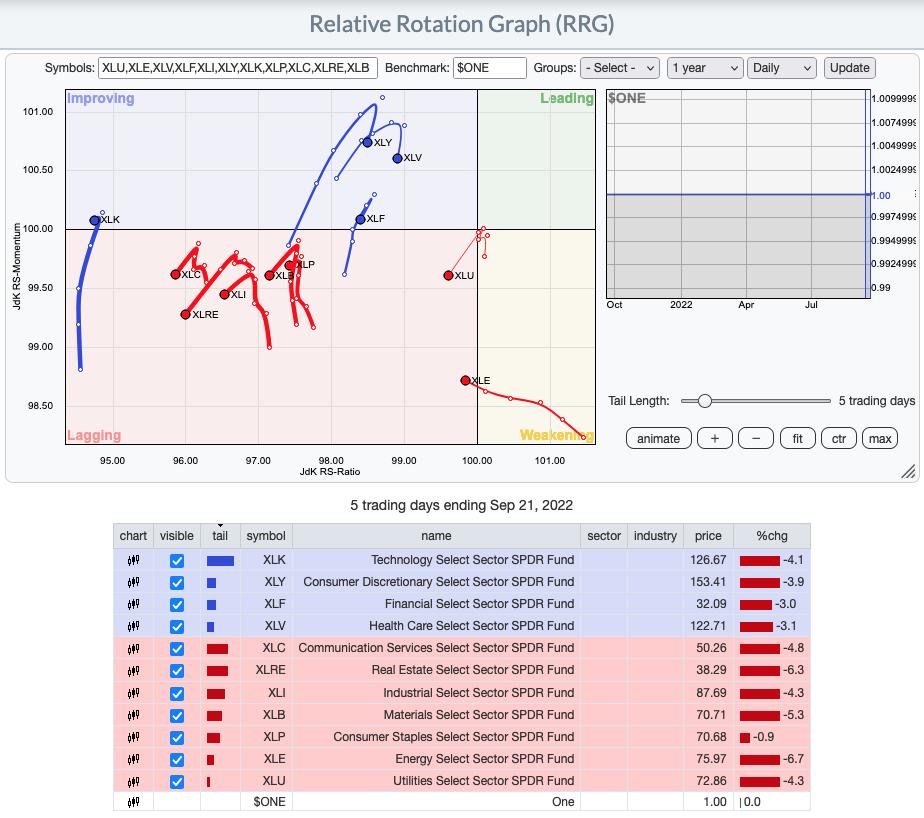This screenshot has height=818, width=924.
Task: Open chart icon for XLB row
Action: [x=134, y=715]
